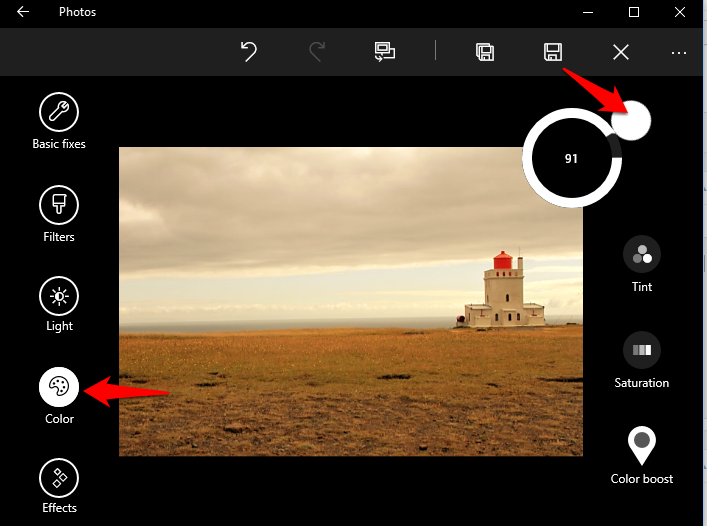Screen dimensions: 707x526
Task: Select the Light adjustments category
Action: (x=59, y=296)
